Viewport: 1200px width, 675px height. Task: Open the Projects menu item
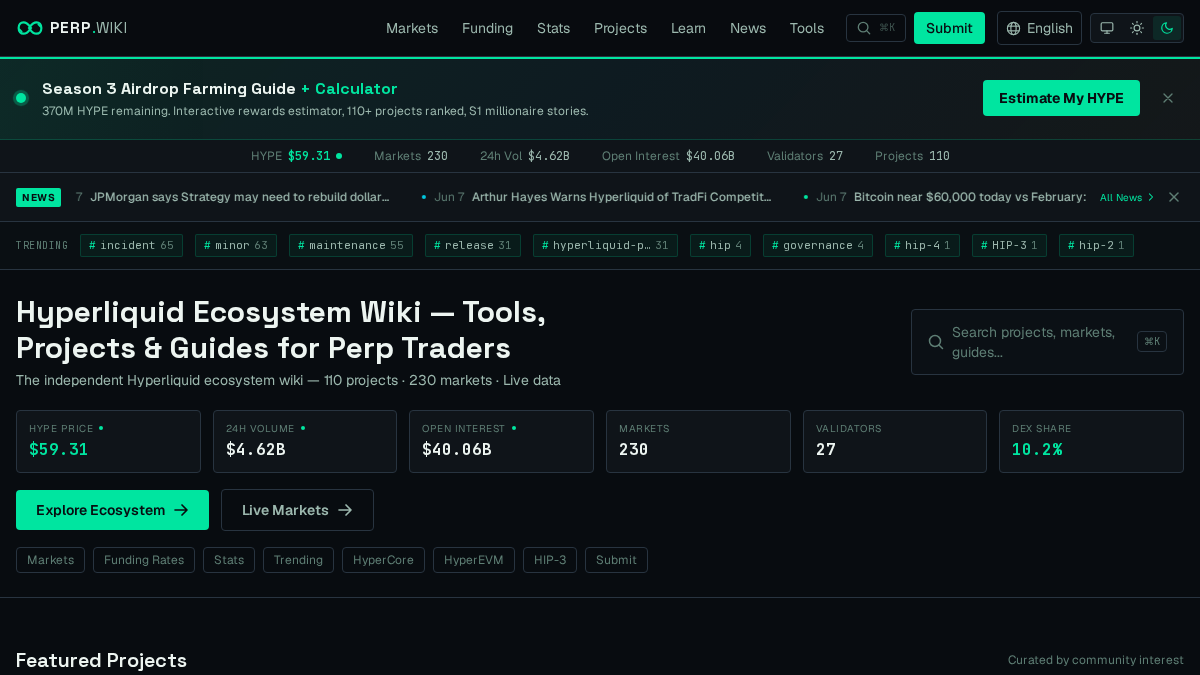620,28
